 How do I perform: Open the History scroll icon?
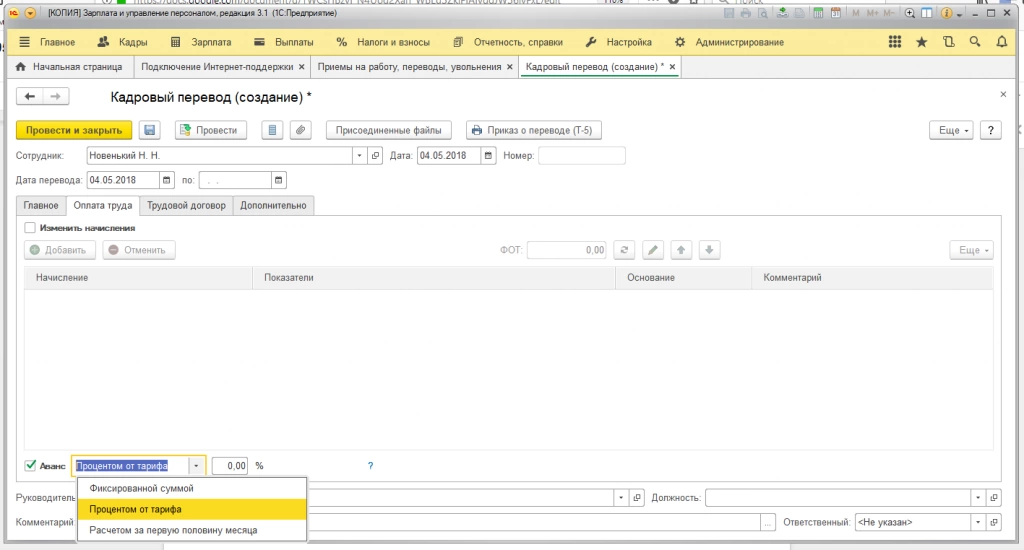[x=948, y=42]
